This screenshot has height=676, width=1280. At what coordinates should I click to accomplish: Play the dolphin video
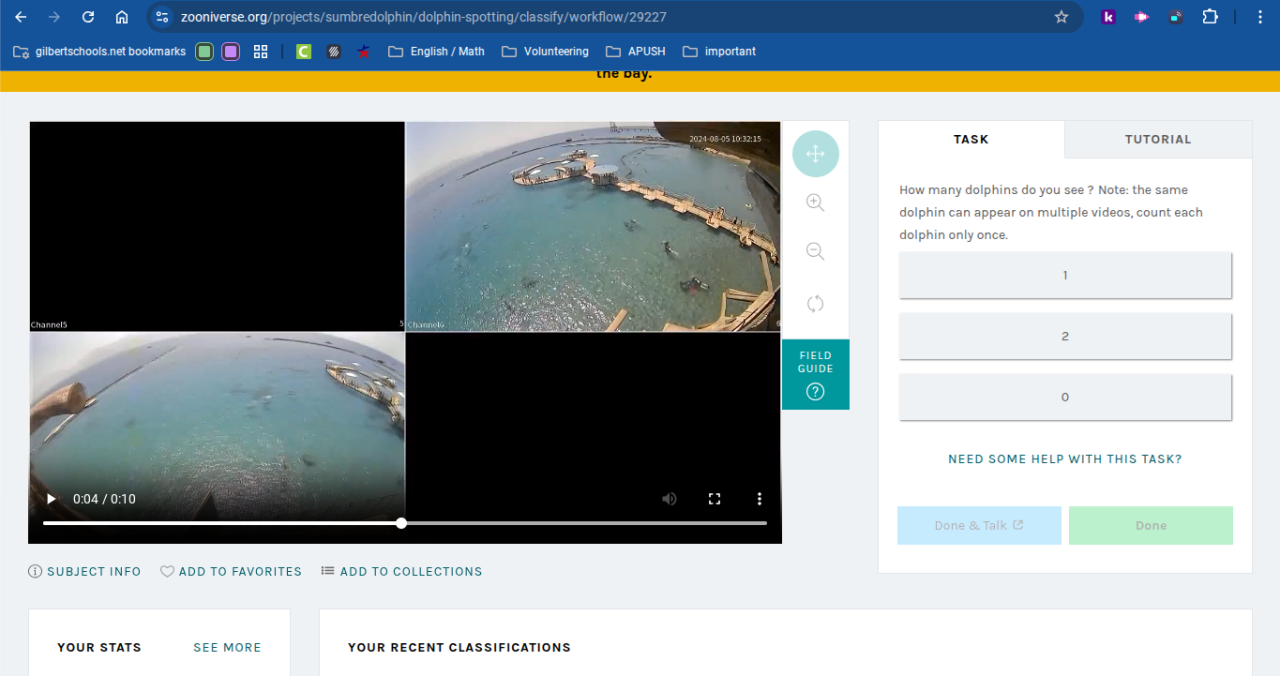click(x=51, y=499)
